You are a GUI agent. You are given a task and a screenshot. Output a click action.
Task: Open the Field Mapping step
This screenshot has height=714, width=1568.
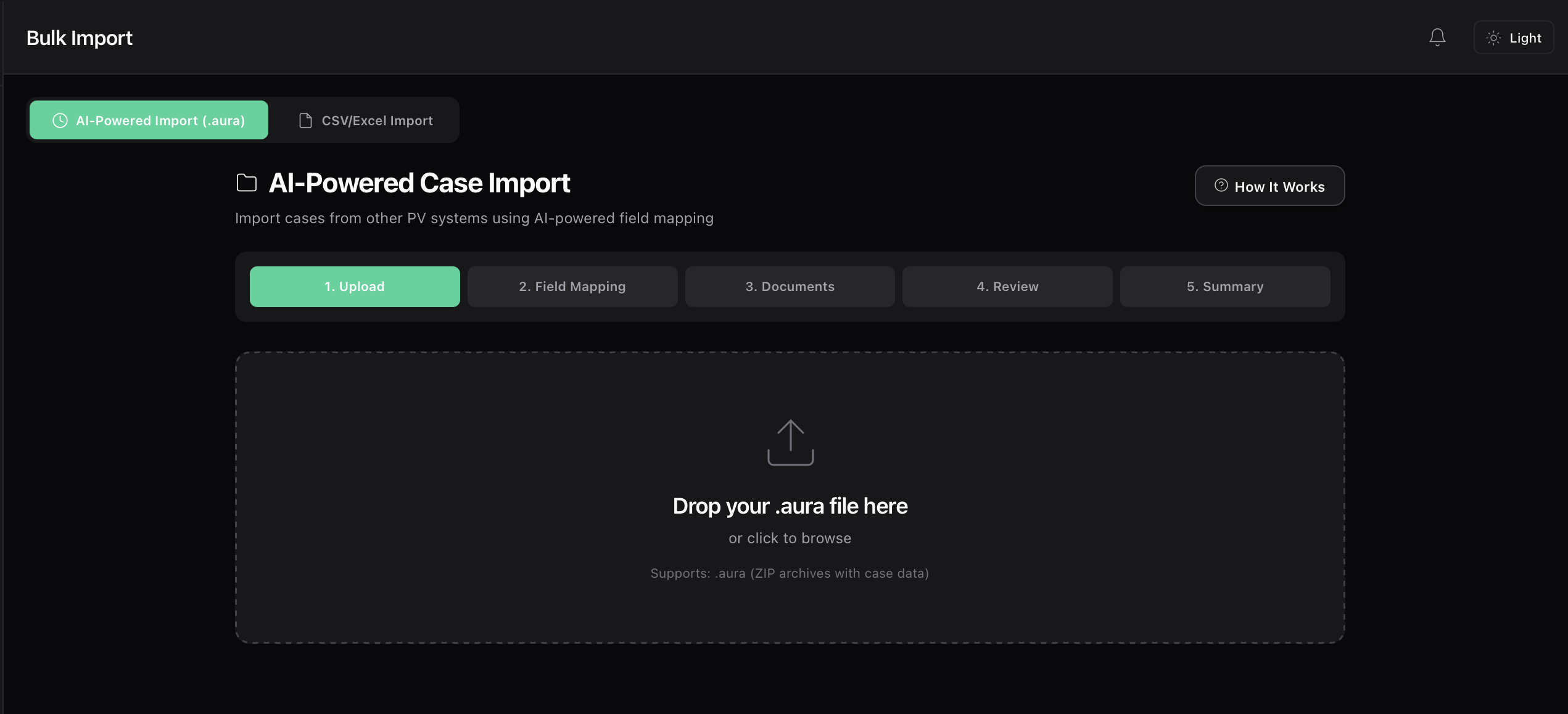(x=572, y=286)
